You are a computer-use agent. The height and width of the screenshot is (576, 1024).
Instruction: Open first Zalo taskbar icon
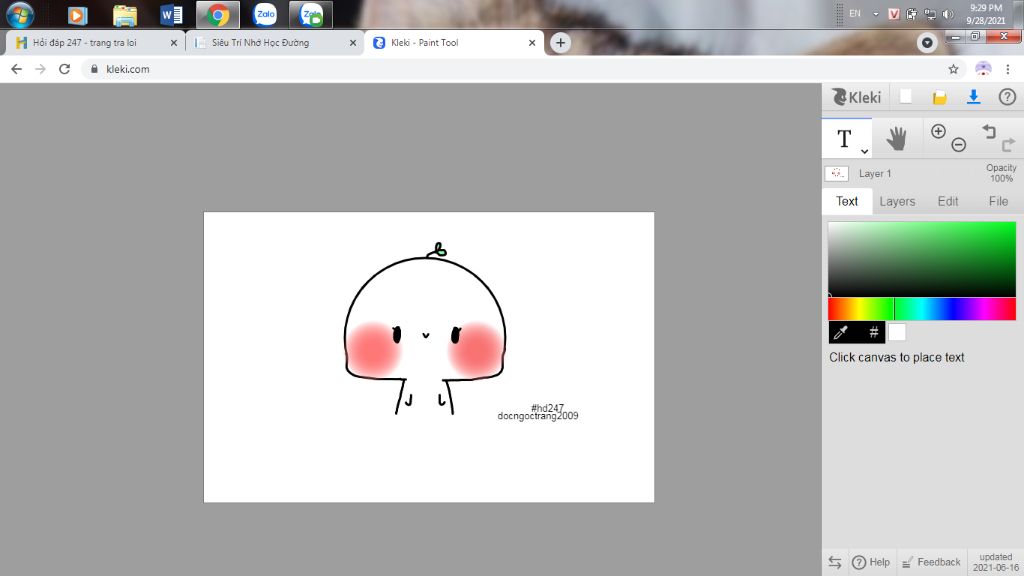(x=265, y=14)
